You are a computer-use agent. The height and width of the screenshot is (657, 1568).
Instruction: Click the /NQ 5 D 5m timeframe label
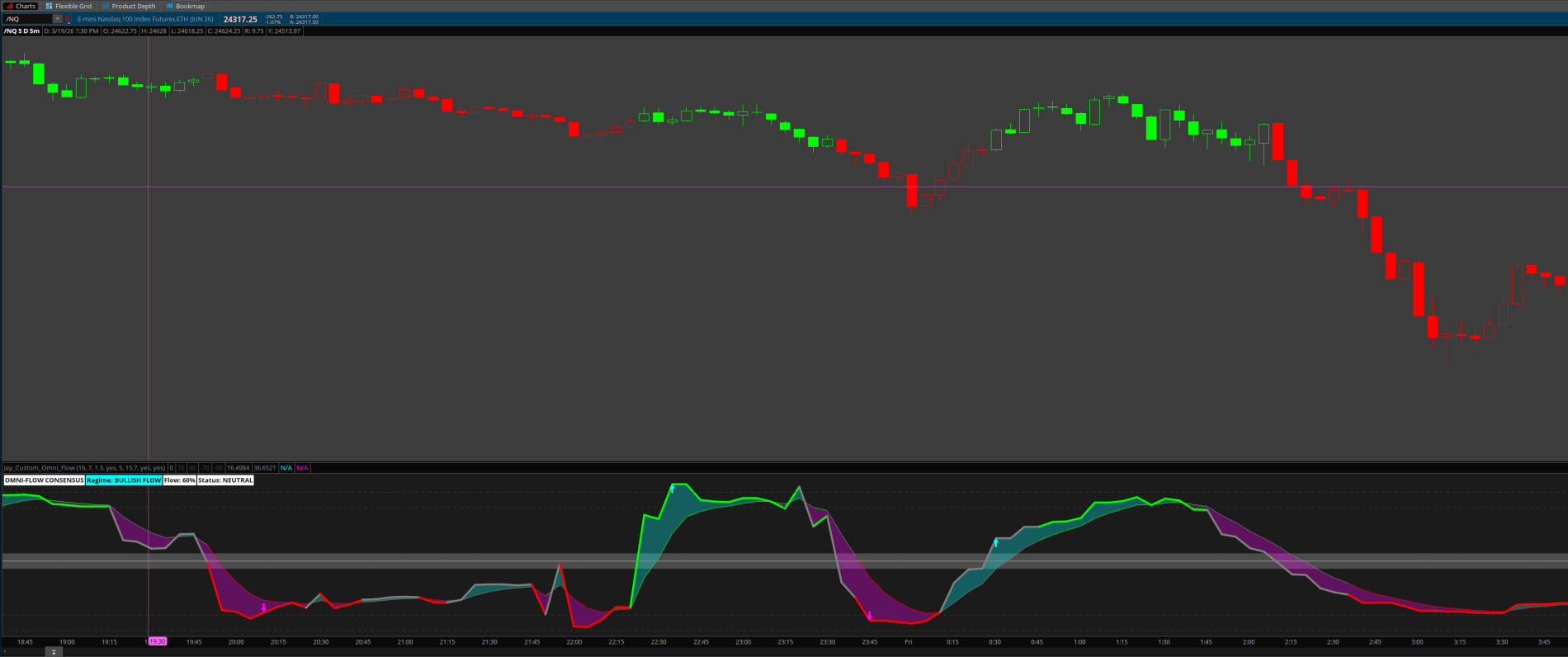(21, 31)
